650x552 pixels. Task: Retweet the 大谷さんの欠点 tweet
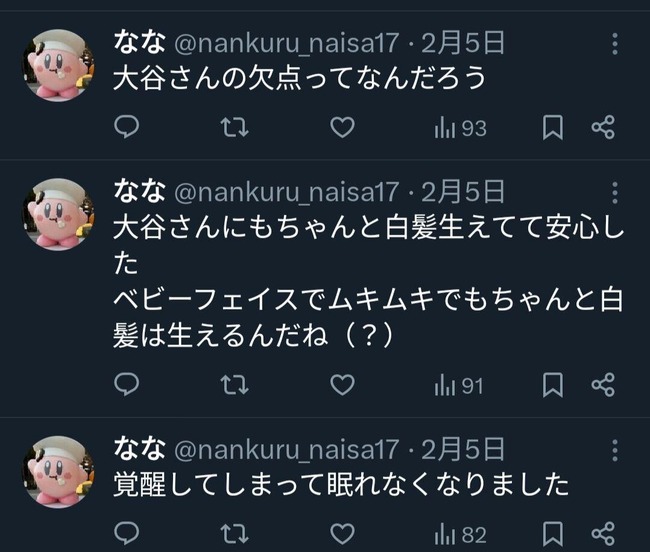click(x=233, y=128)
